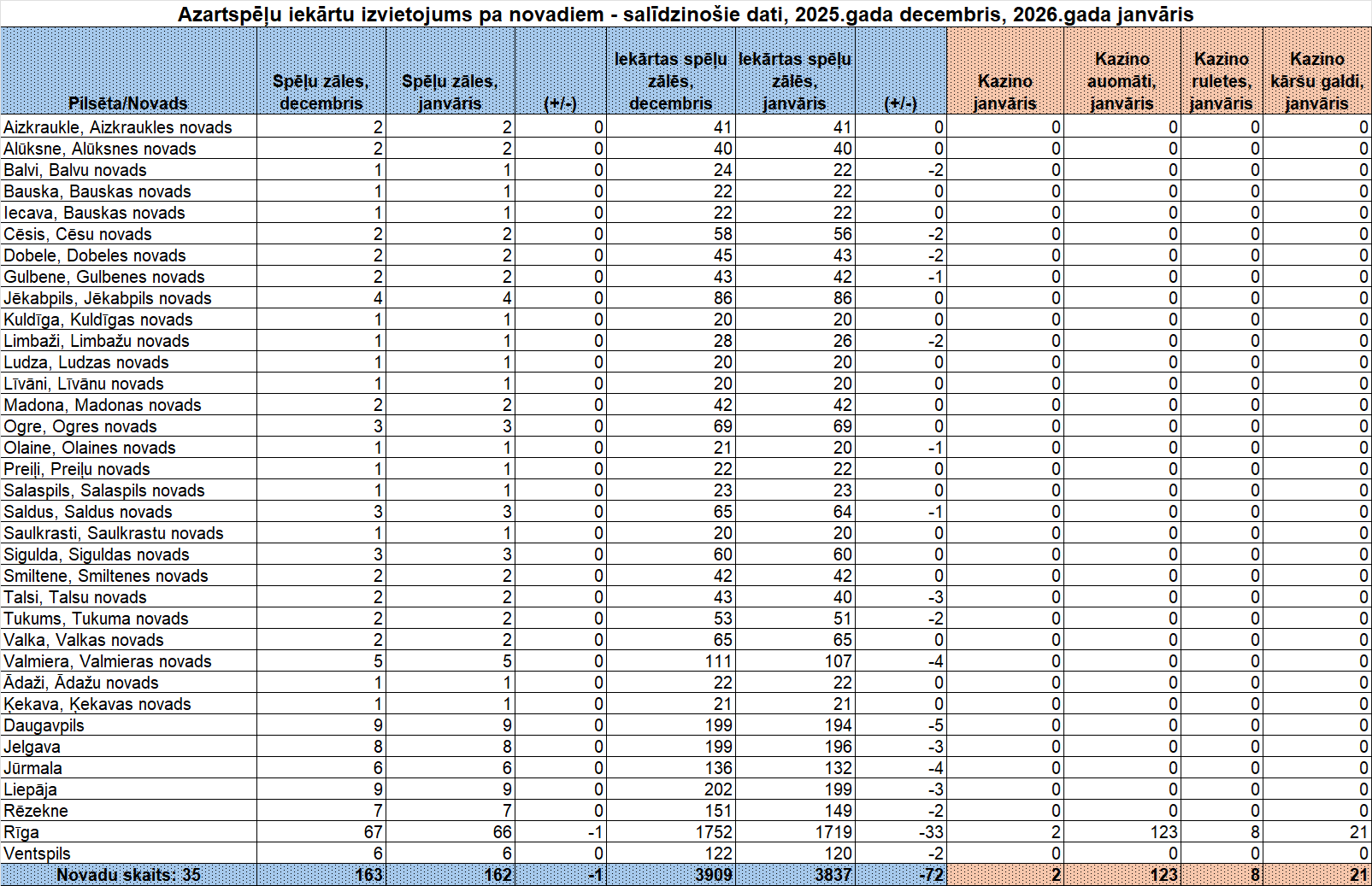1372x886 pixels.
Task: Click the 'Pilsēta/Novads' column header
Action: pos(128,103)
